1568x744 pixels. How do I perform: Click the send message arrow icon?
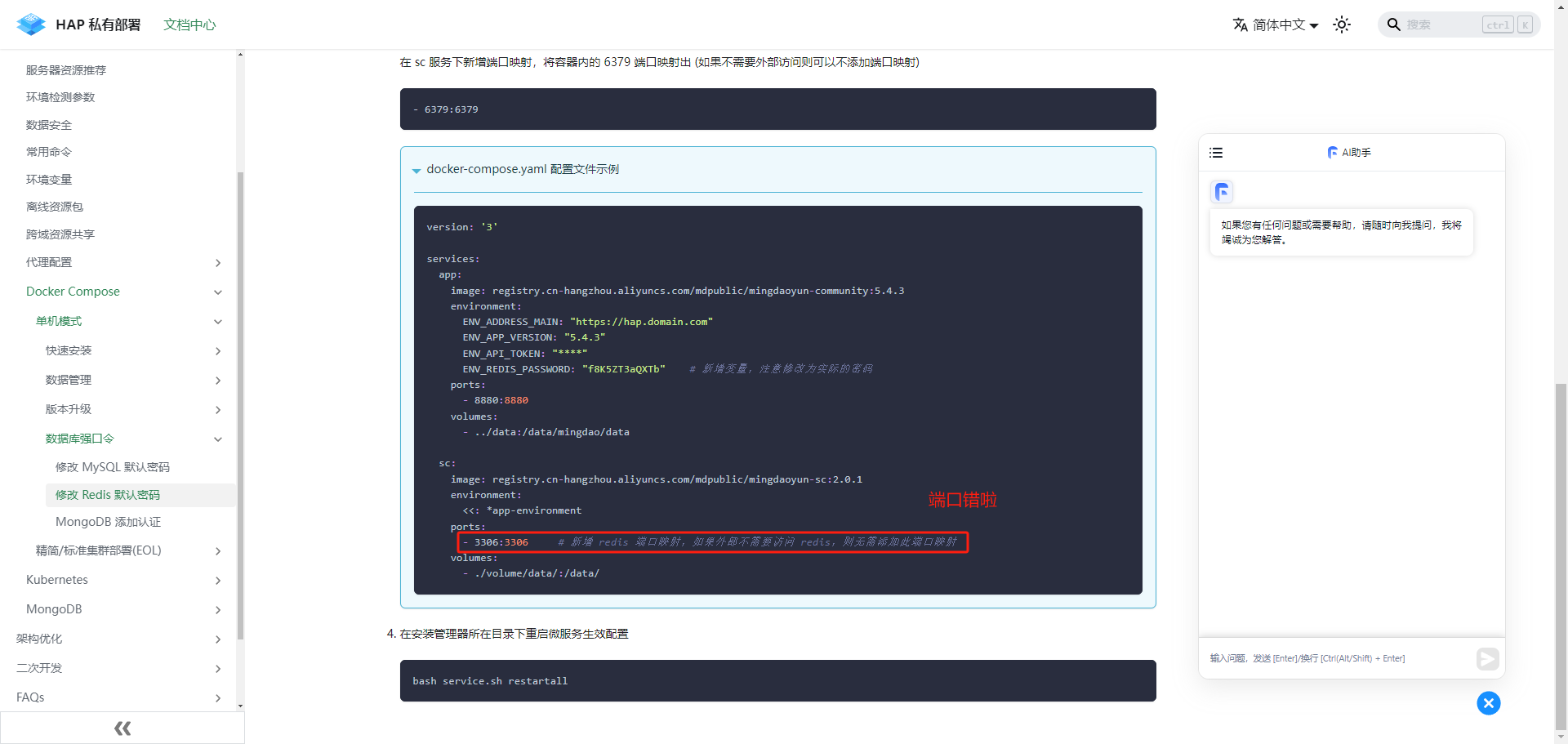tap(1487, 659)
